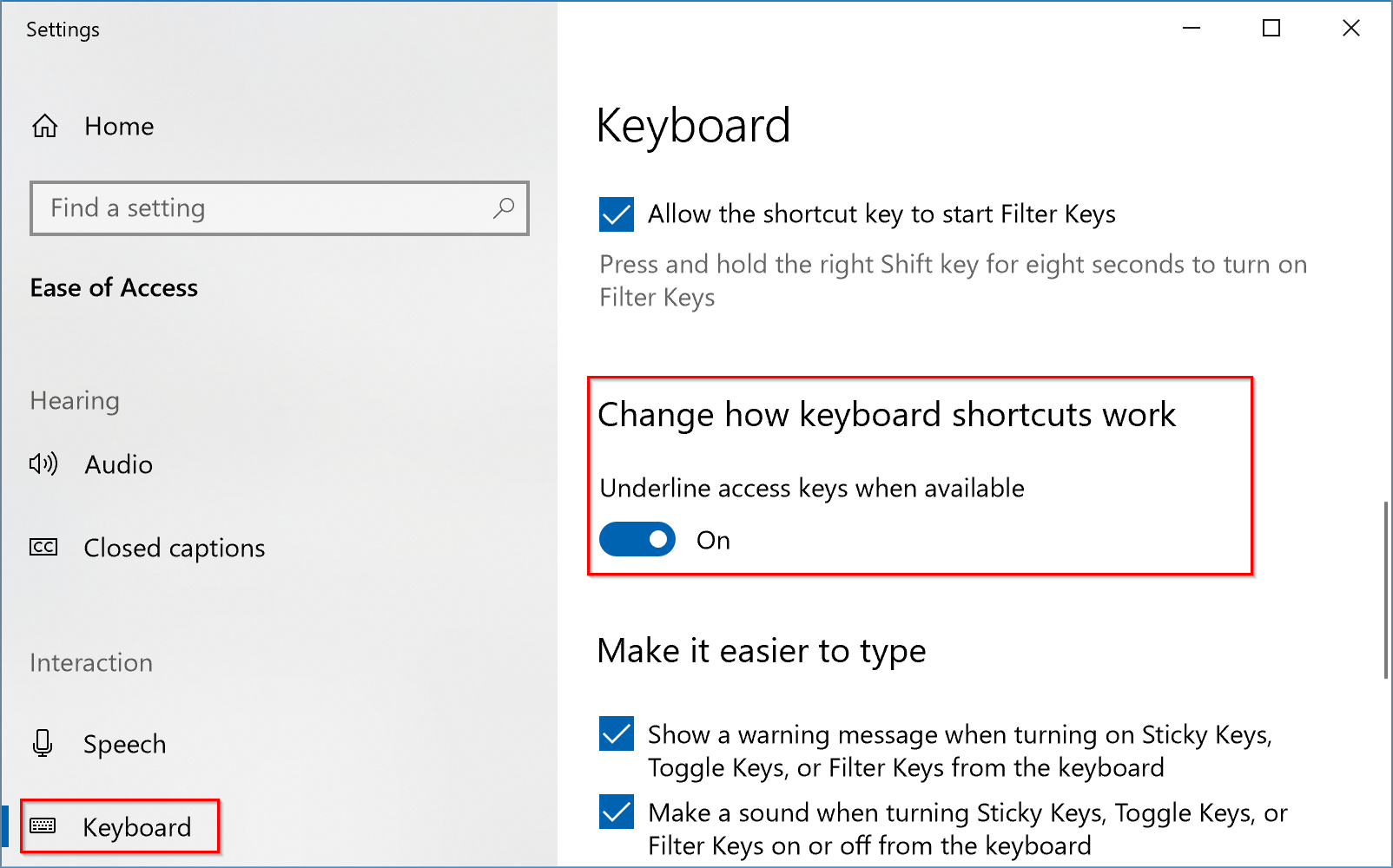Maximize the Settings window
The image size is (1393, 868).
(x=1271, y=29)
